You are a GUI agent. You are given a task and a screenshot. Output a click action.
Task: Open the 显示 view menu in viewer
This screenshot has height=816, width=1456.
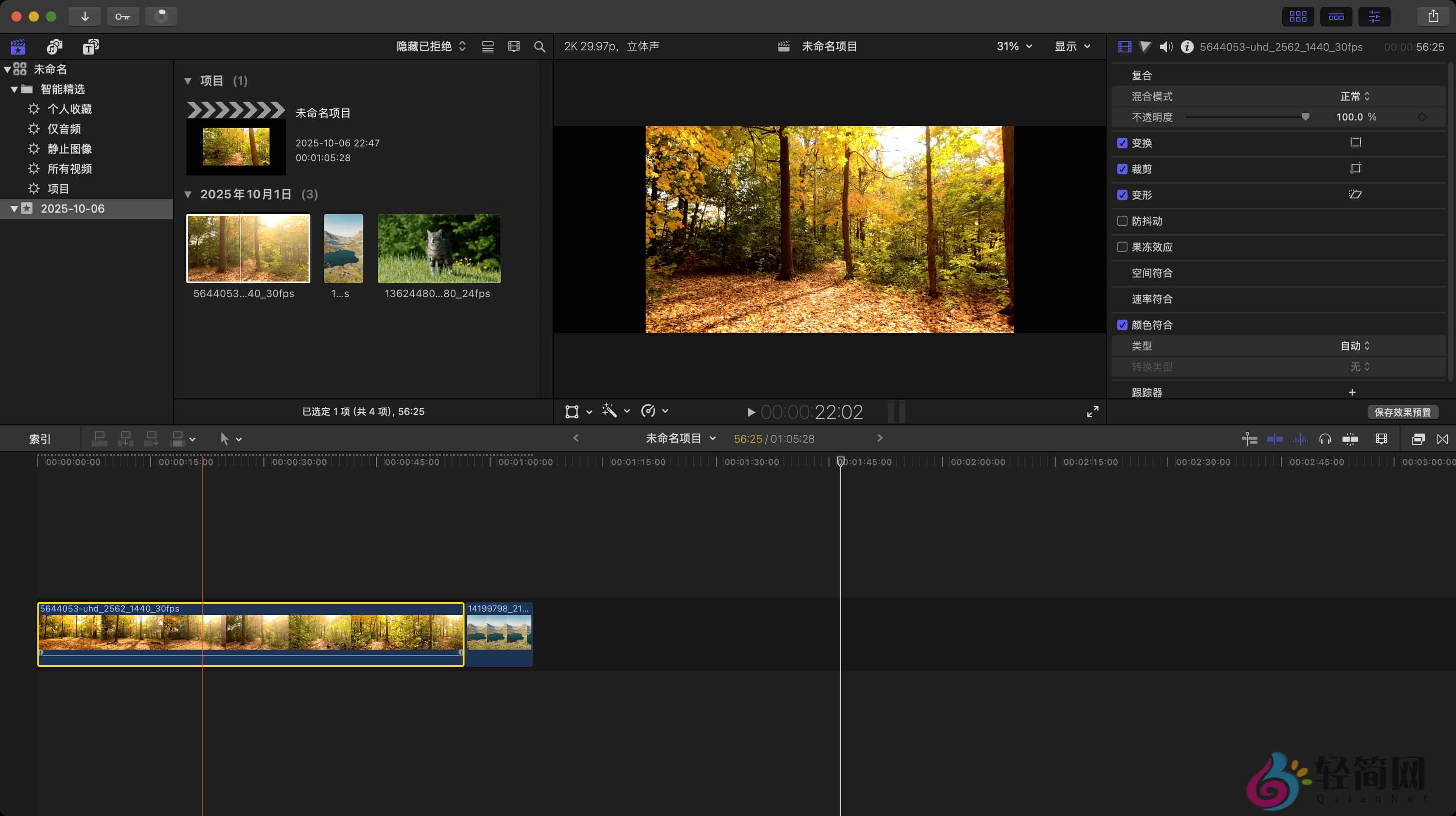1072,46
